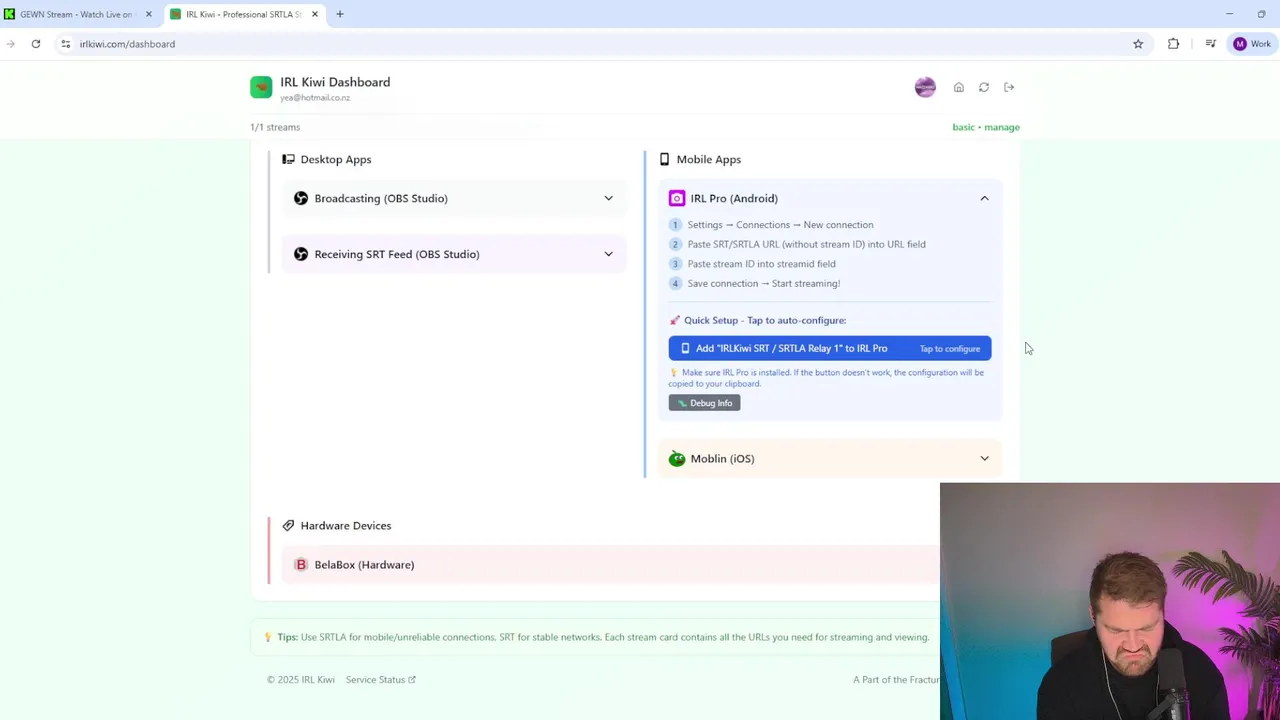Click step Settings → Connections → New connection

click(x=780, y=225)
